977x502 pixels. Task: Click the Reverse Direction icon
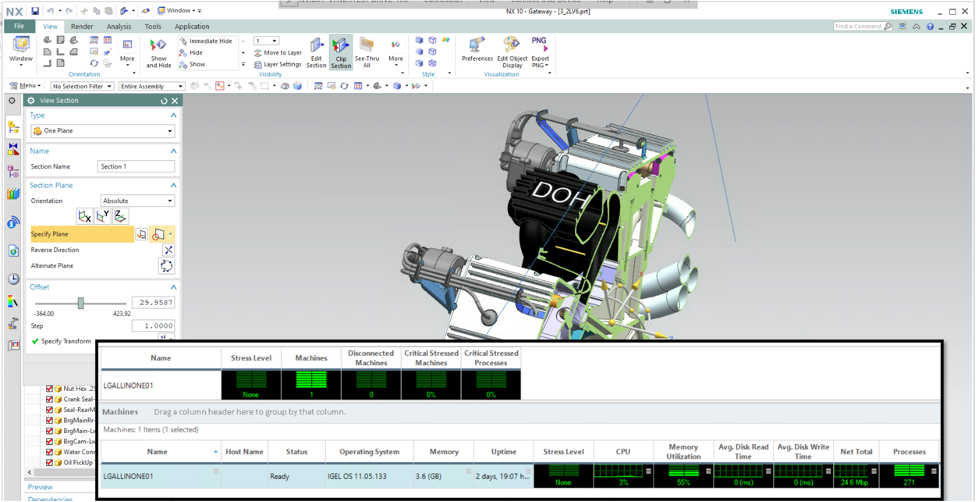click(x=168, y=250)
